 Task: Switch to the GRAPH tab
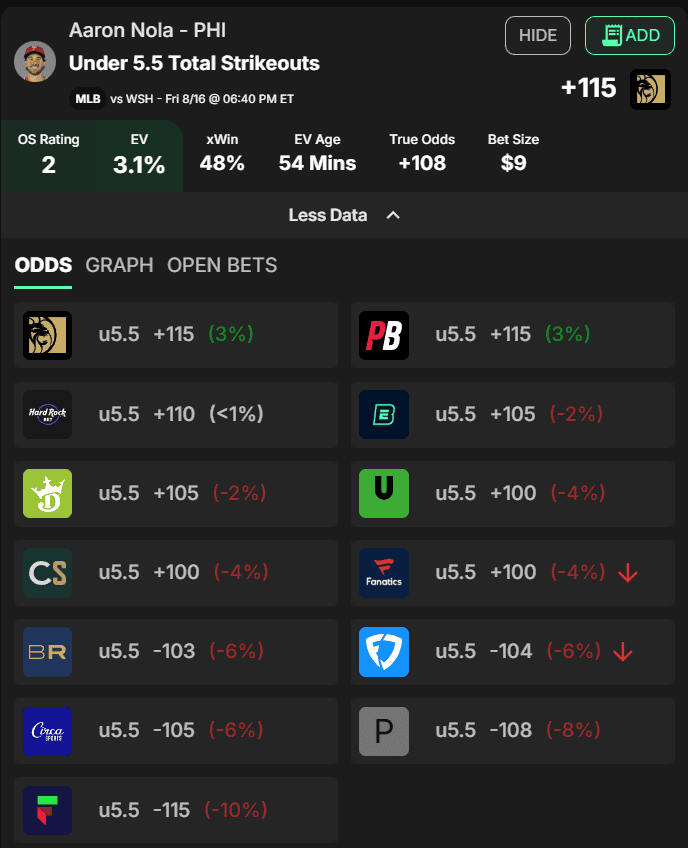click(x=120, y=266)
